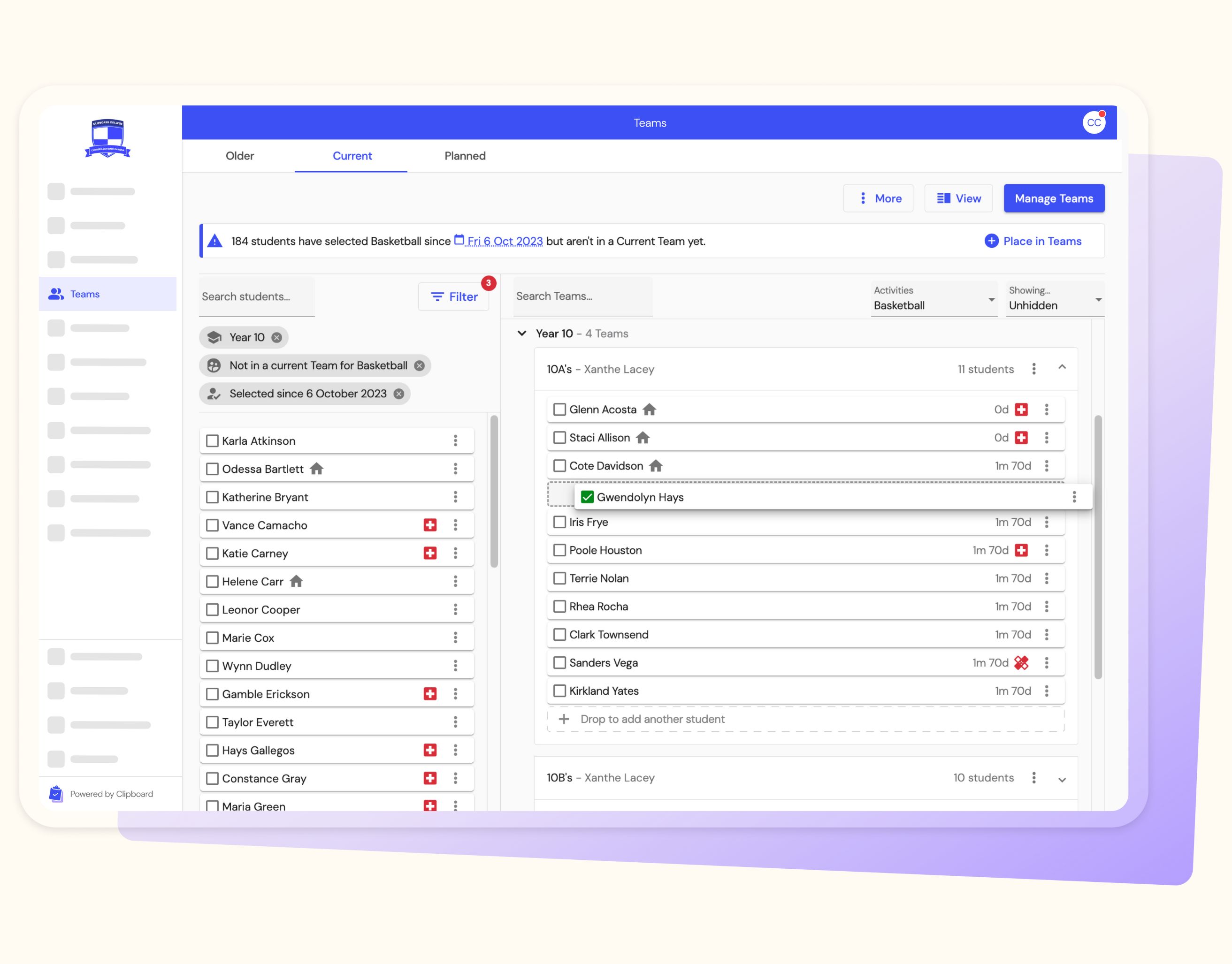The width and height of the screenshot is (1232, 964).
Task: Open the CC account avatar menu
Action: tap(1094, 122)
